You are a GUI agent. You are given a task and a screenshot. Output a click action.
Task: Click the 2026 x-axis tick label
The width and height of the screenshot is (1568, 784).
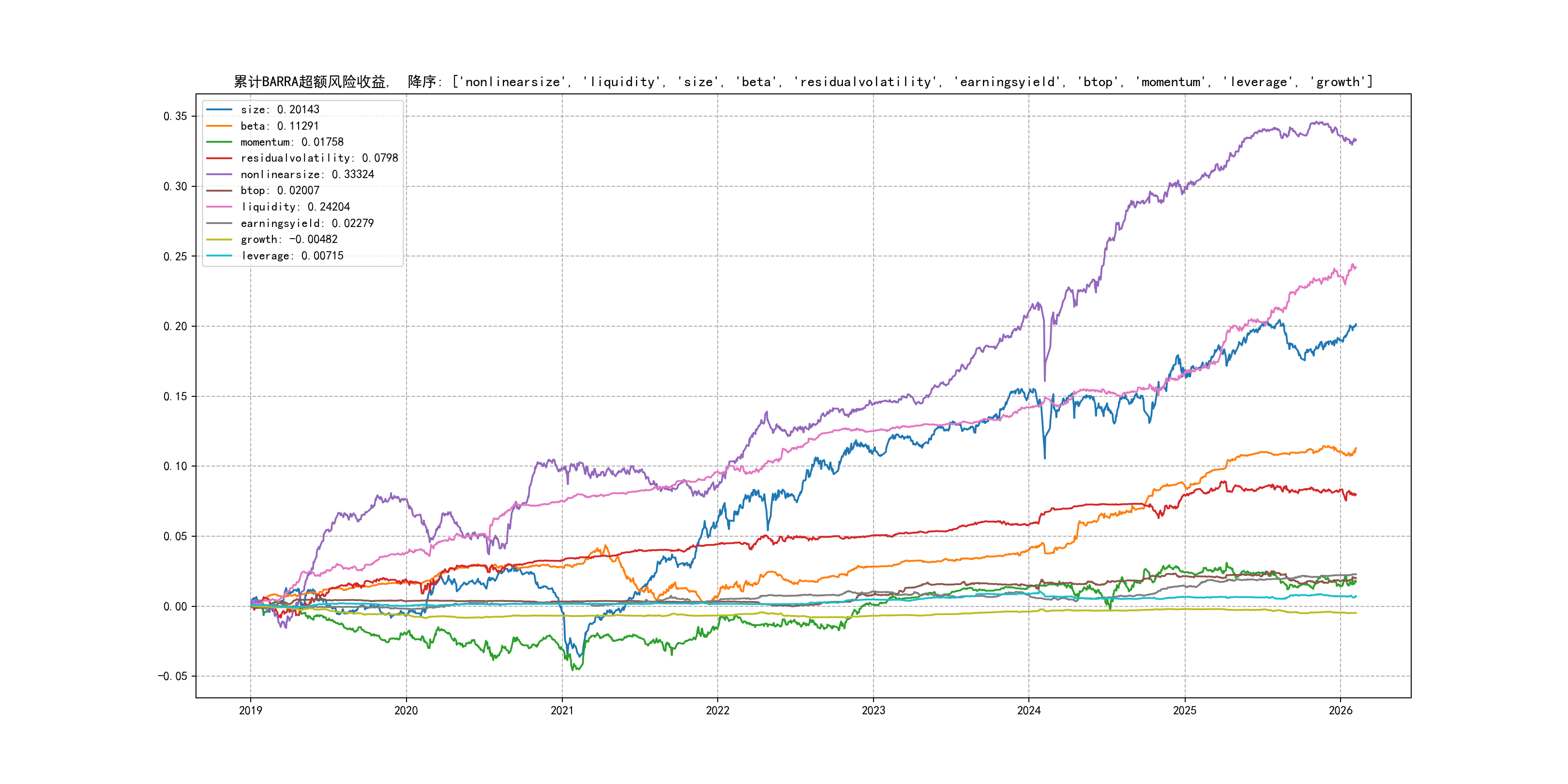click(x=1340, y=710)
